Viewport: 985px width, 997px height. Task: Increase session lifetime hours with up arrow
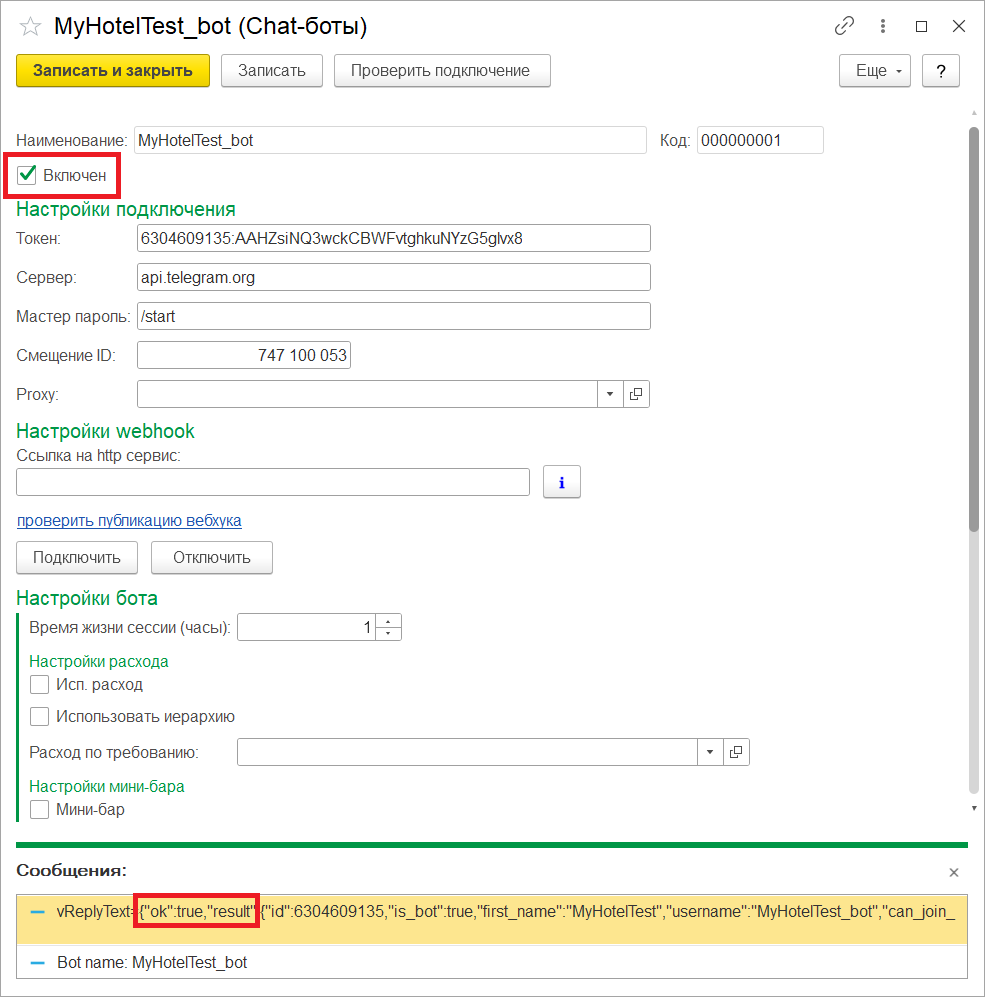click(388, 621)
